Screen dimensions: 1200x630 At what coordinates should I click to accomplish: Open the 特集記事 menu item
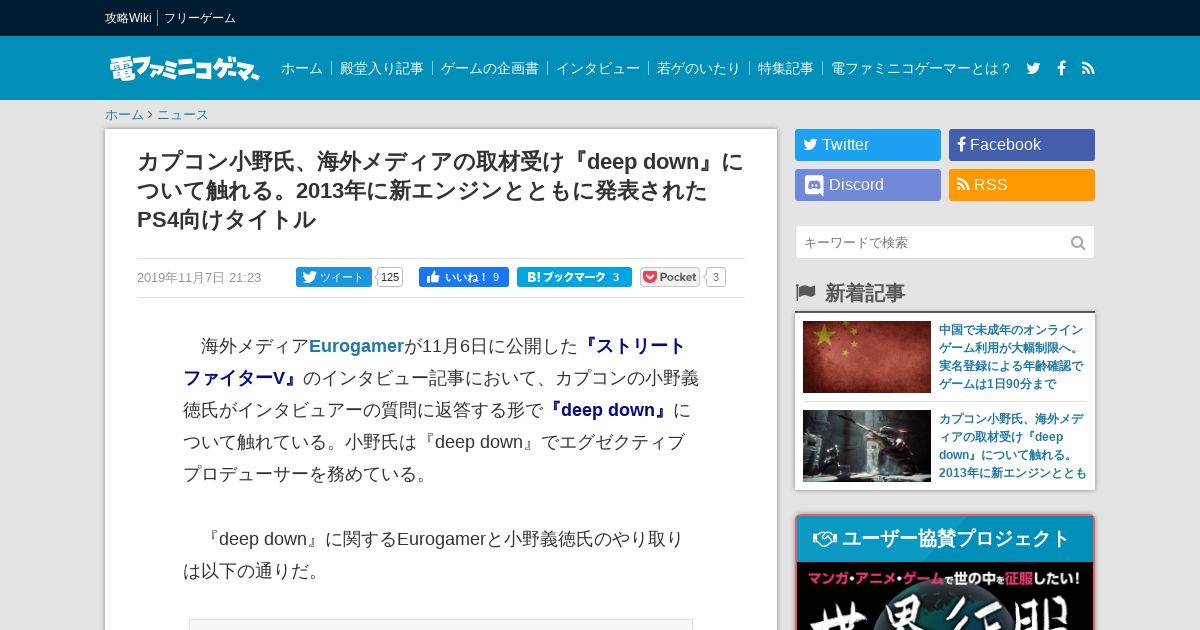(786, 68)
